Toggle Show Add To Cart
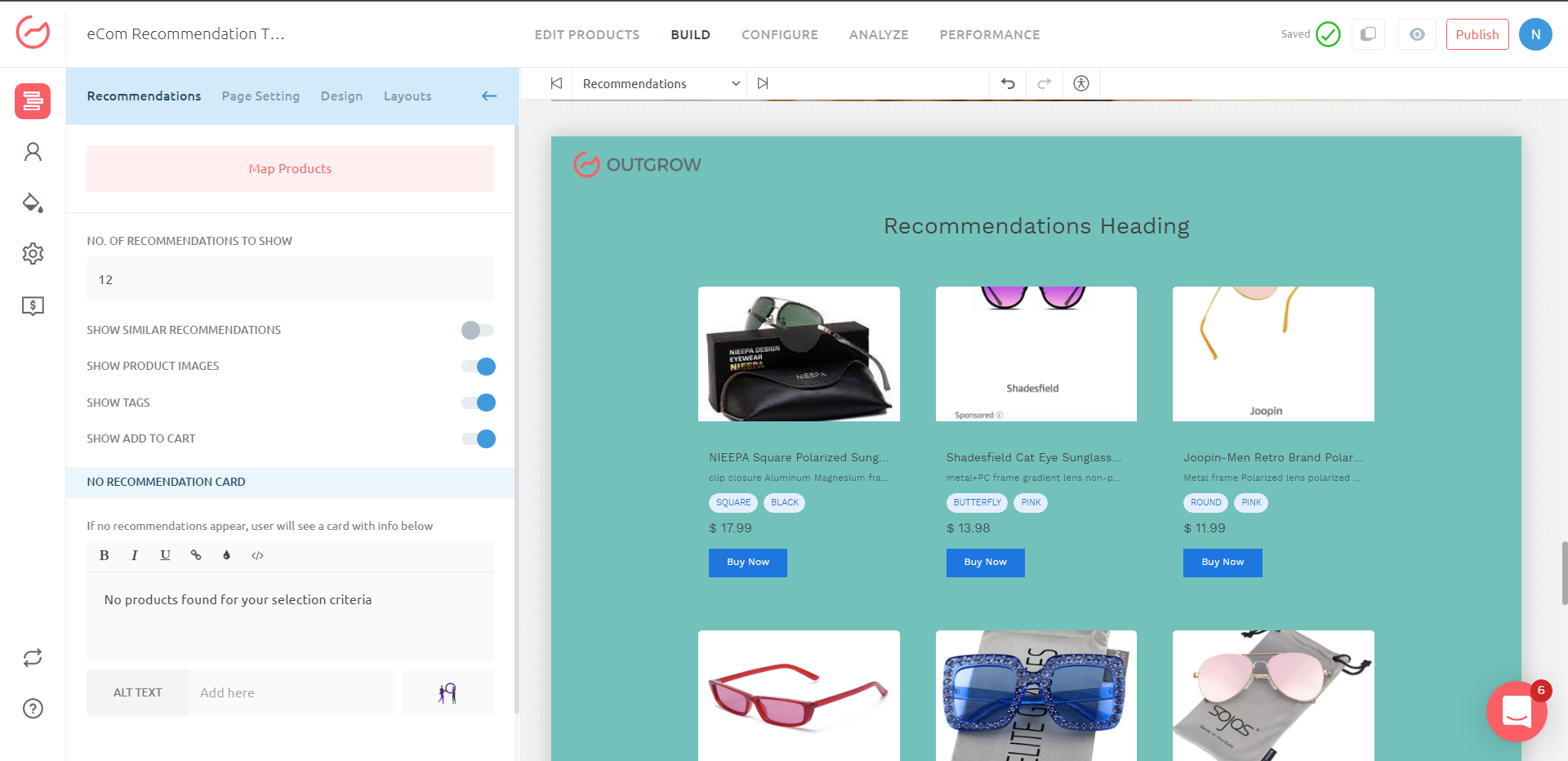This screenshot has width=1568, height=761. coord(478,439)
